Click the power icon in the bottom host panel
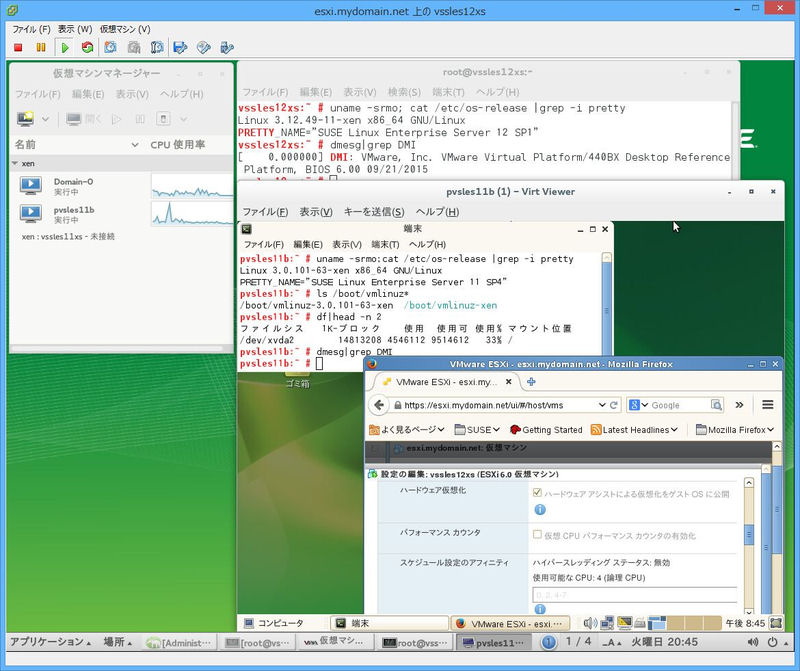Viewport: 800px width, 671px height. pos(772,642)
